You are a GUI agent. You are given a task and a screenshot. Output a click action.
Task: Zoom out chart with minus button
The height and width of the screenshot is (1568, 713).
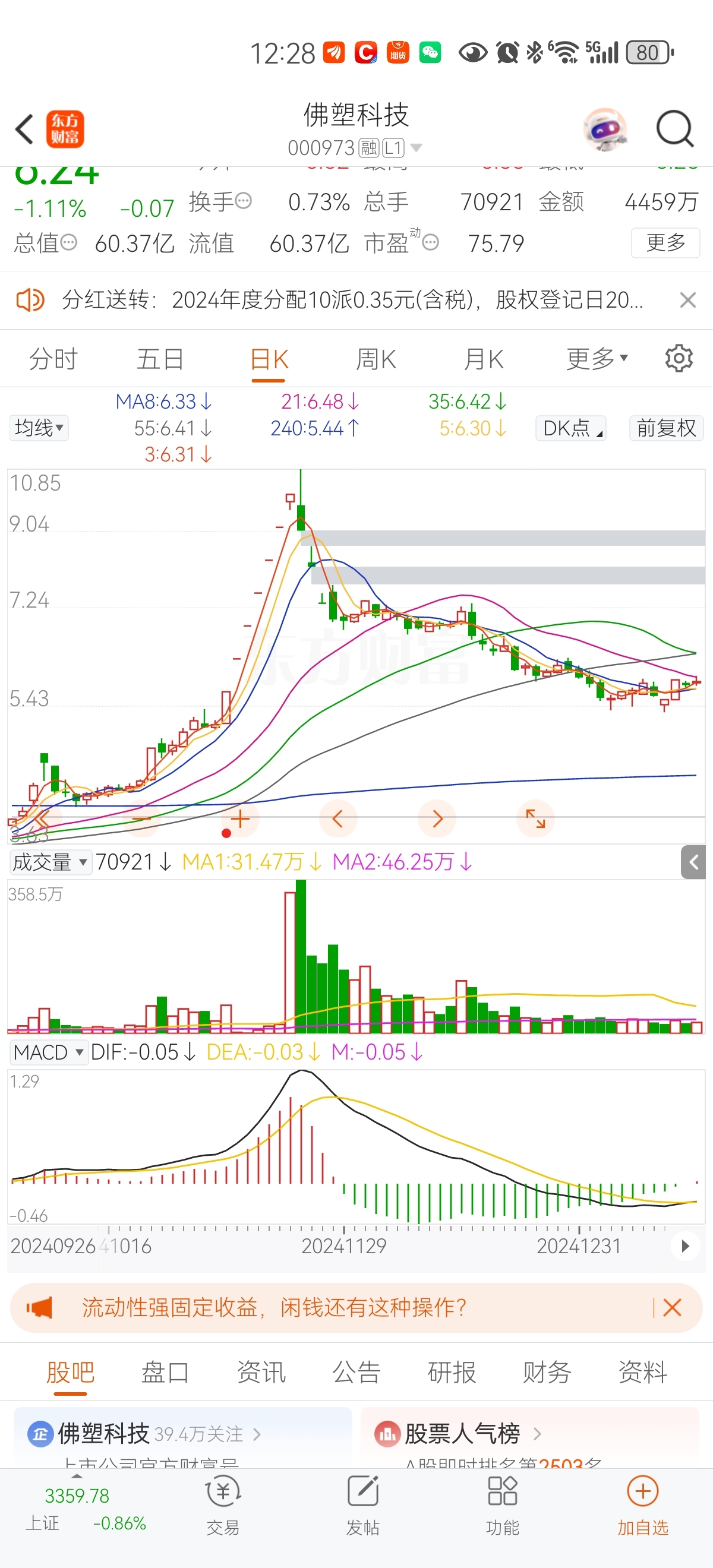point(141,818)
